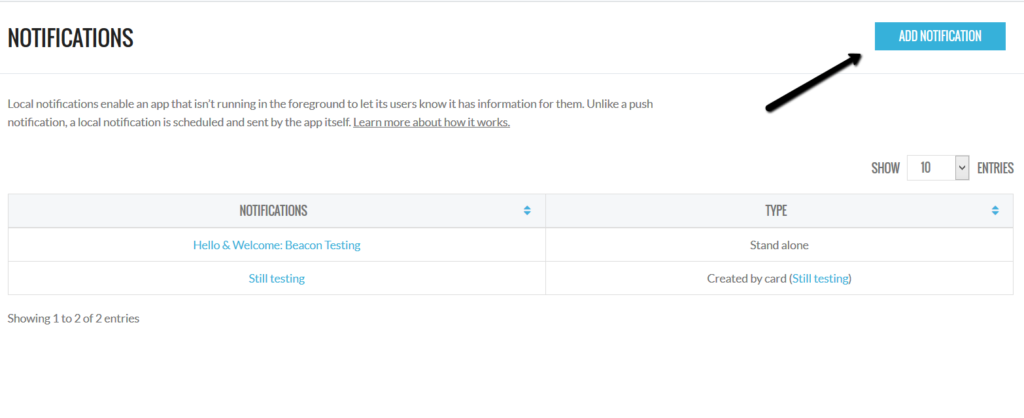Sort table by the Type header label
This screenshot has height=418, width=1024.
click(775, 211)
